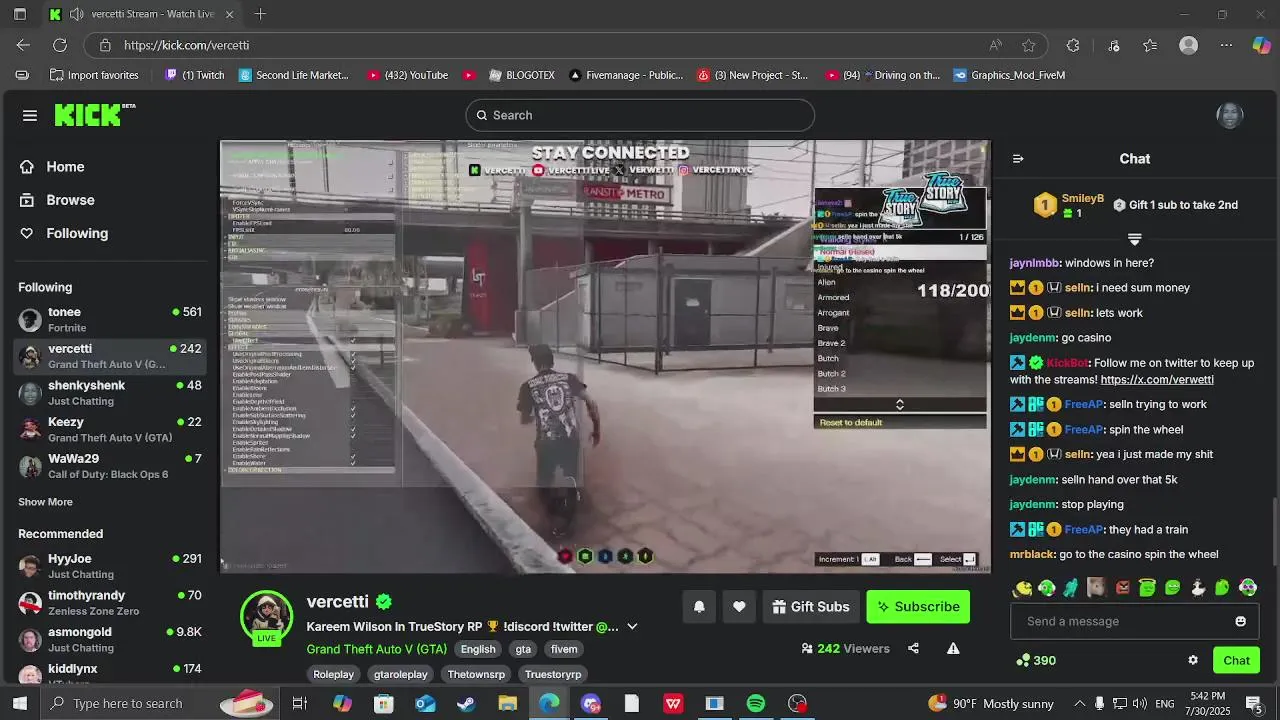Open the Grand Theft Auto V (GTA) category link
This screenshot has height=720, width=1280.
(376, 649)
